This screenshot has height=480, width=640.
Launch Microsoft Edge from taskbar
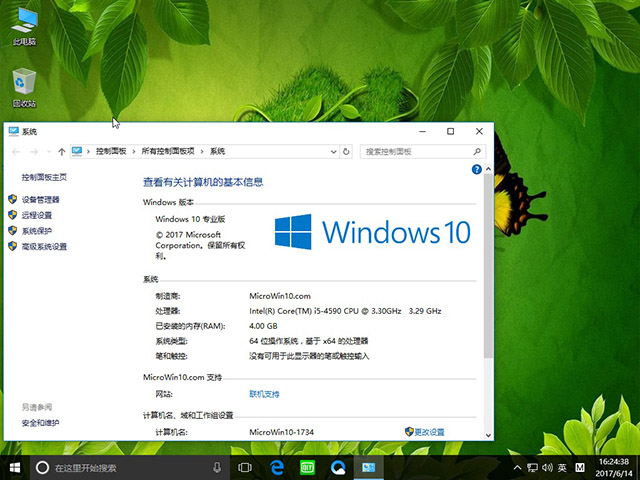(277, 468)
